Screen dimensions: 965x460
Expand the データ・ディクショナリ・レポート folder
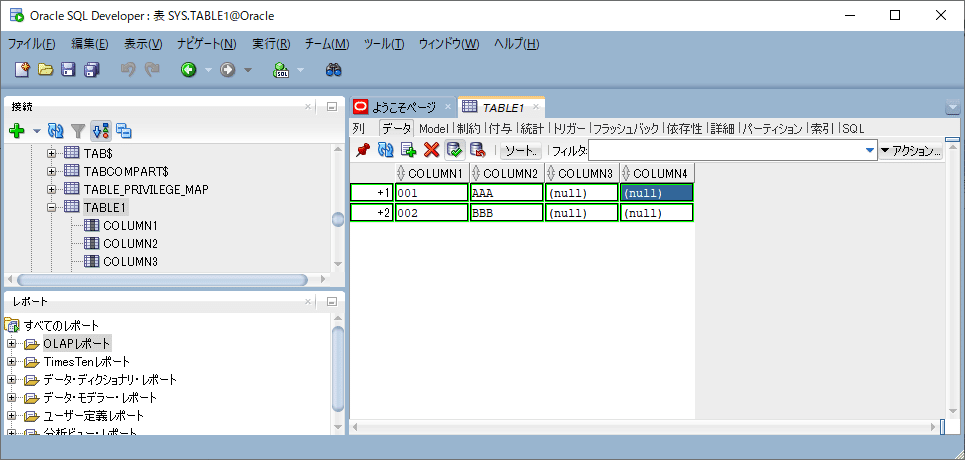pos(12,379)
